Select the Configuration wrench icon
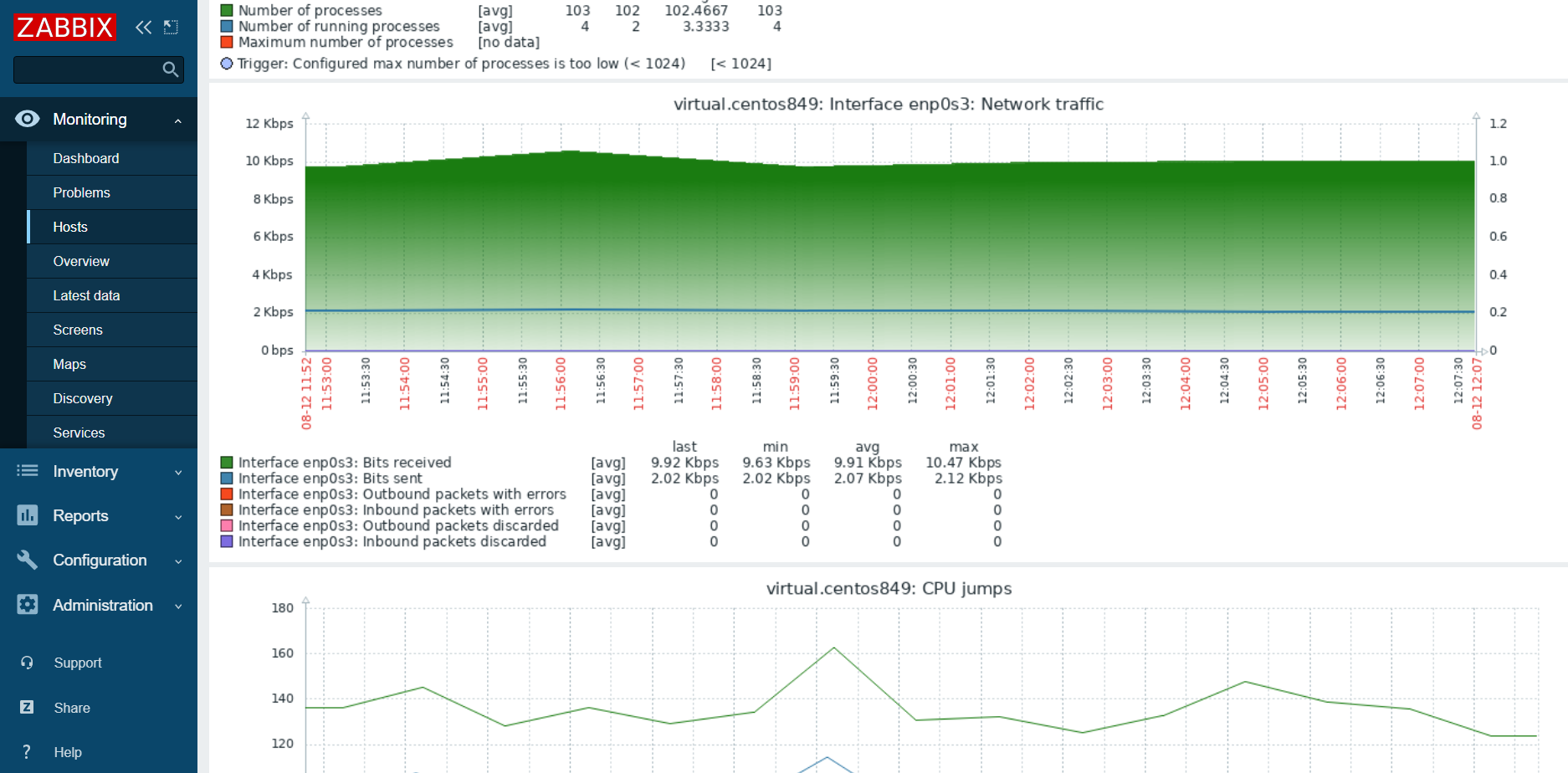Screen dimensions: 1568x773 (27, 560)
